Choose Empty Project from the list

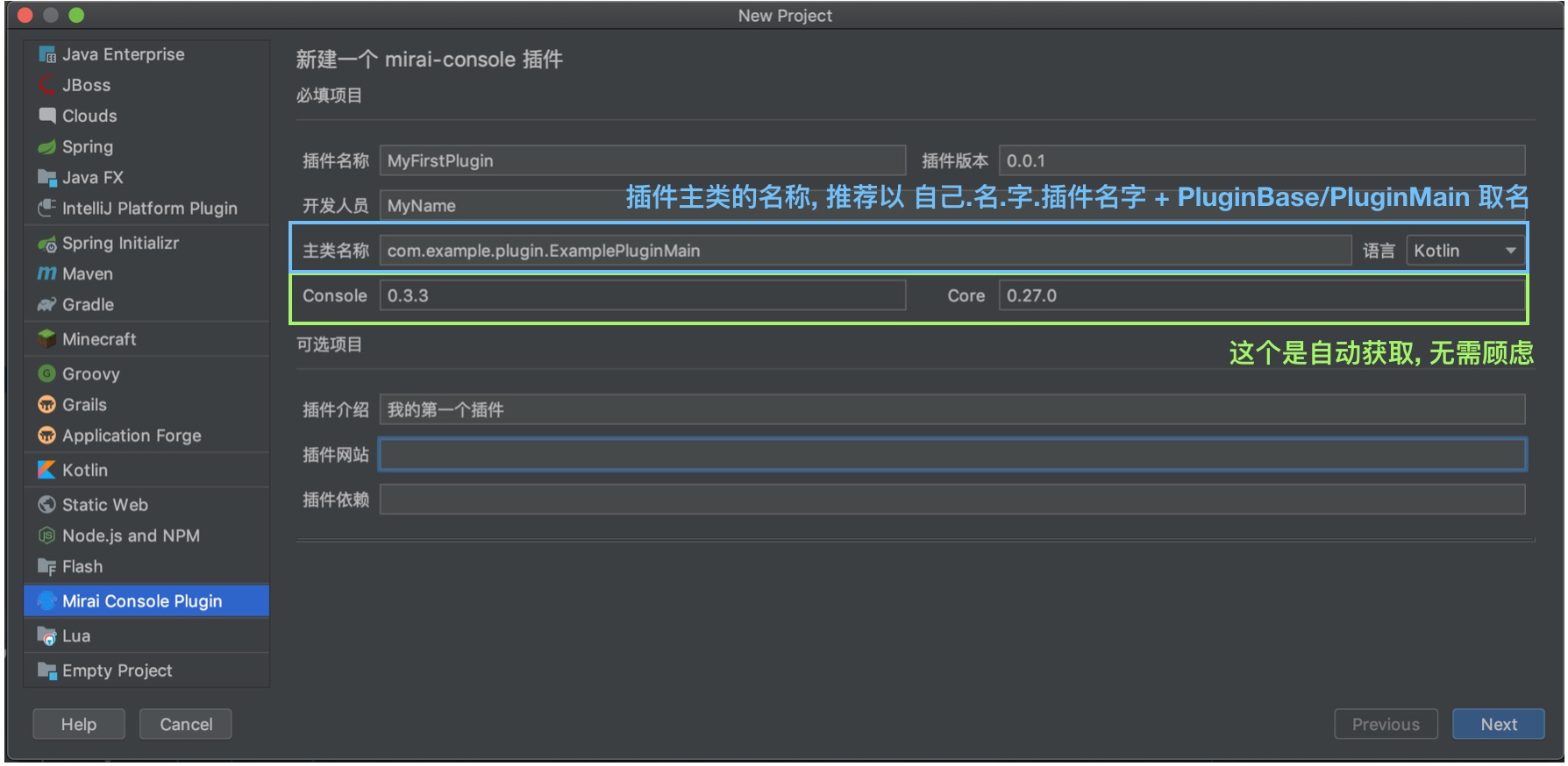tap(117, 670)
